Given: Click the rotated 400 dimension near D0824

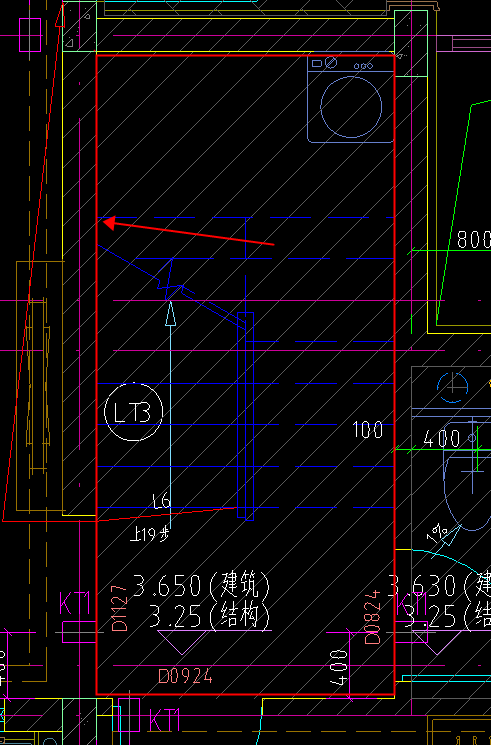Looking at the screenshot, I should [x=338, y=668].
